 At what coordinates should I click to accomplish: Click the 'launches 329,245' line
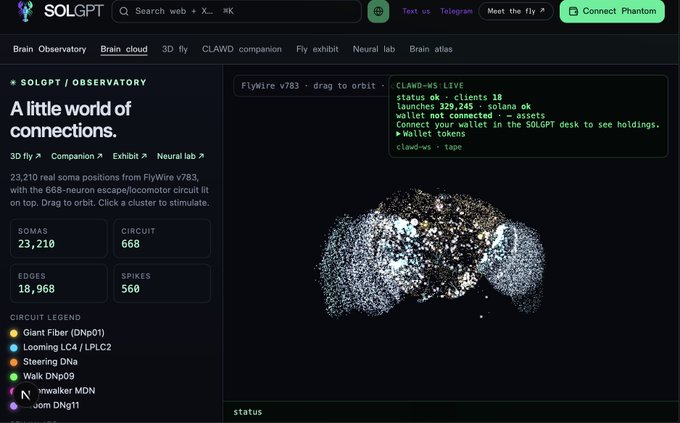[x=435, y=106]
